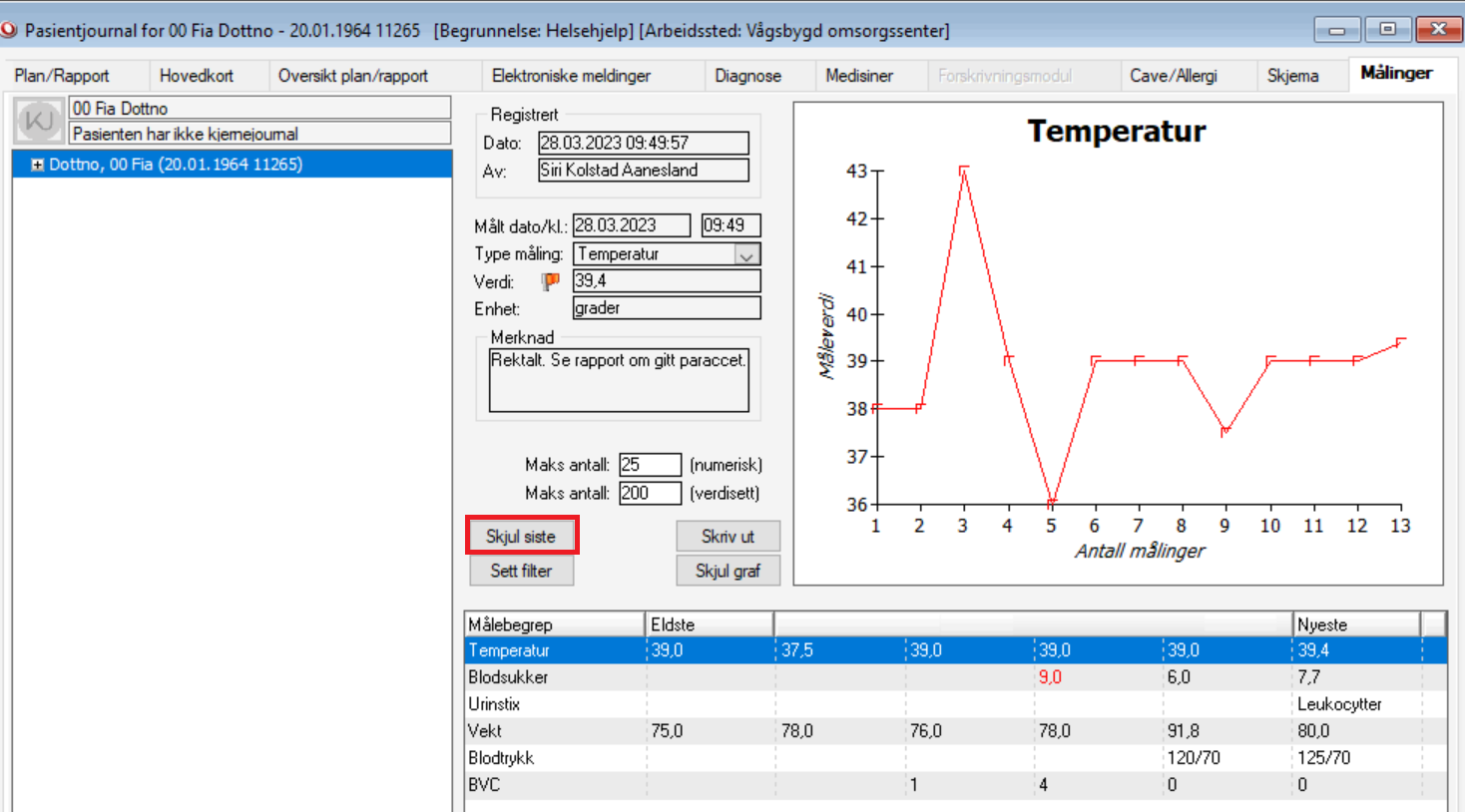The image size is (1465, 812).
Task: Go to Oversikt plan/rapport tab
Action: point(353,76)
